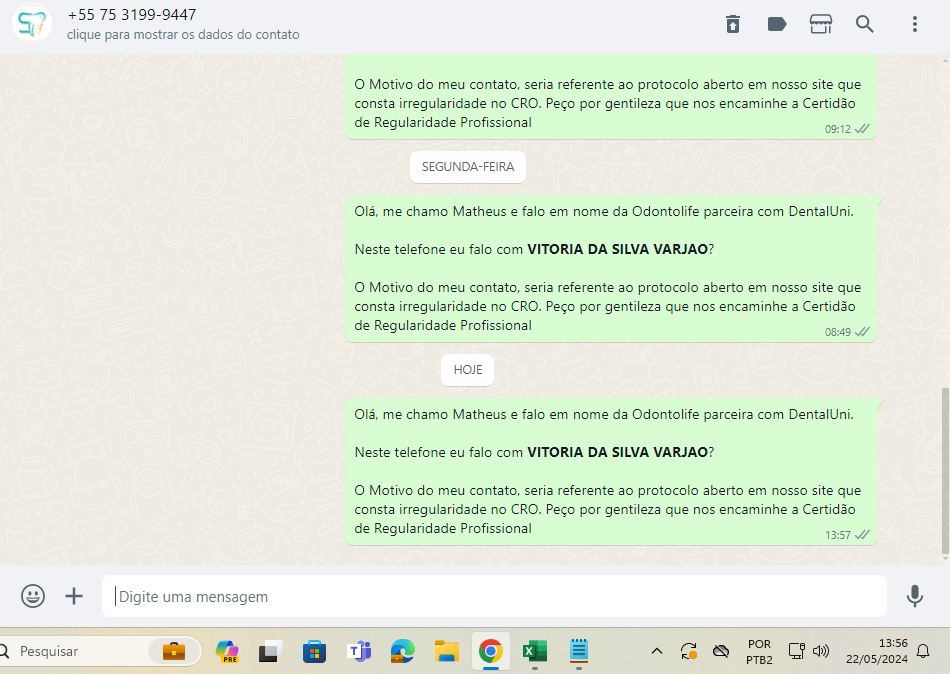This screenshot has width=950, height=674.
Task: Click the OneDrive cloud tray icon
Action: [x=721, y=652]
